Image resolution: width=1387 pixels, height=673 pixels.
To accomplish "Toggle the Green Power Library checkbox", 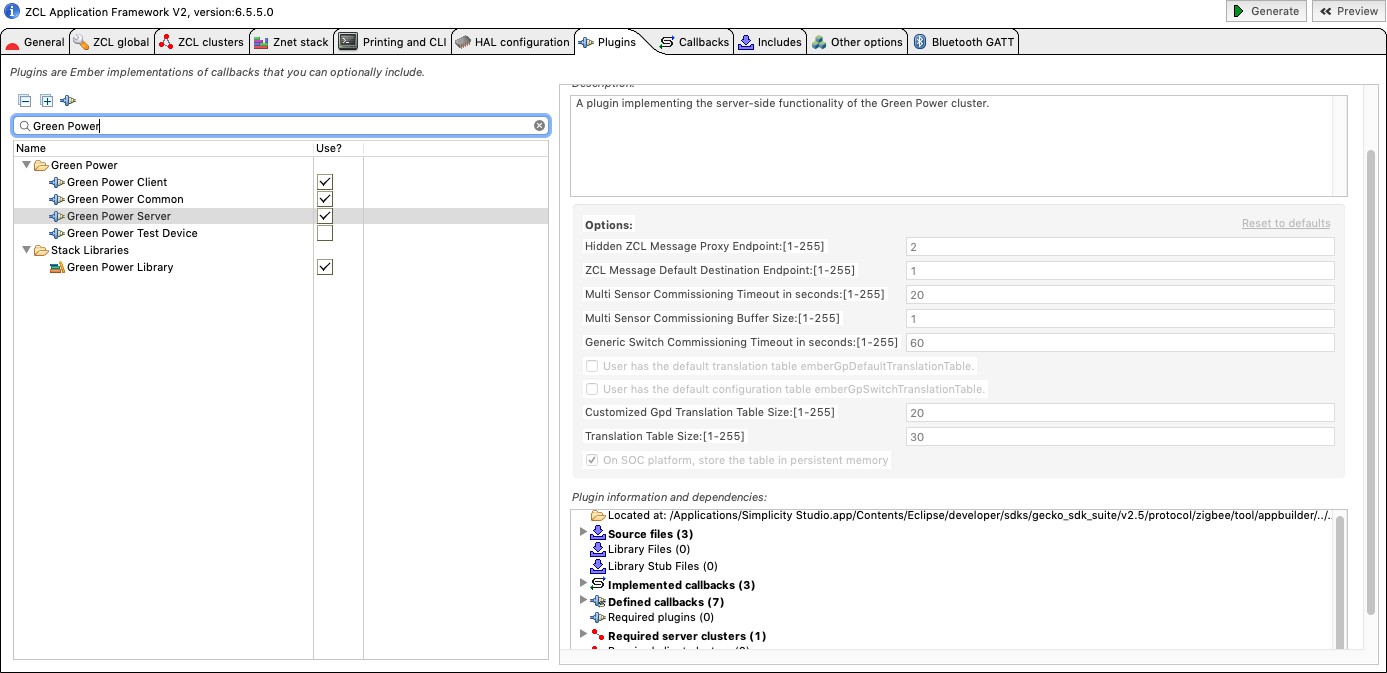I will click(325, 267).
